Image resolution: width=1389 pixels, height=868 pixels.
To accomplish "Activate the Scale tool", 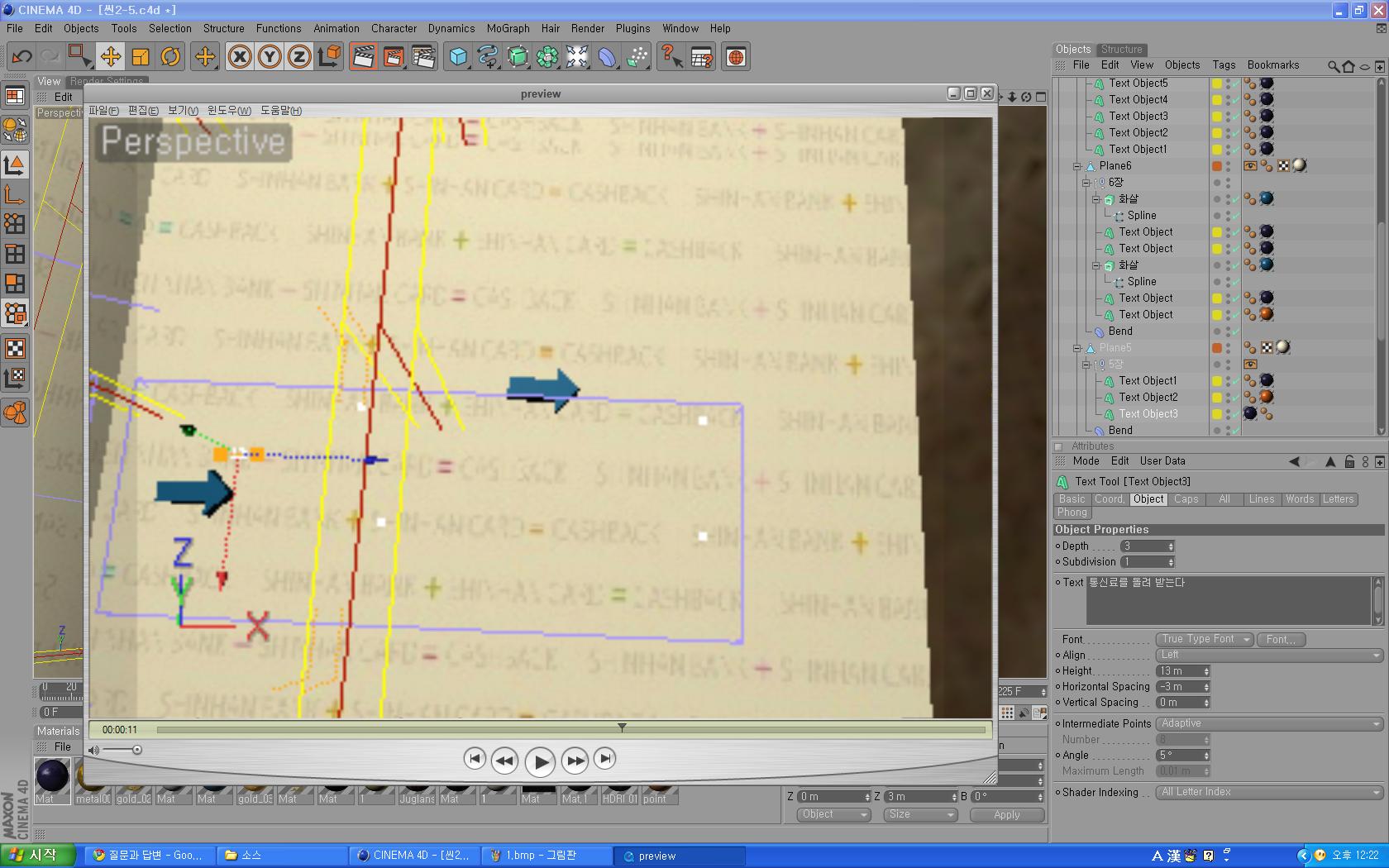I will pos(141,57).
